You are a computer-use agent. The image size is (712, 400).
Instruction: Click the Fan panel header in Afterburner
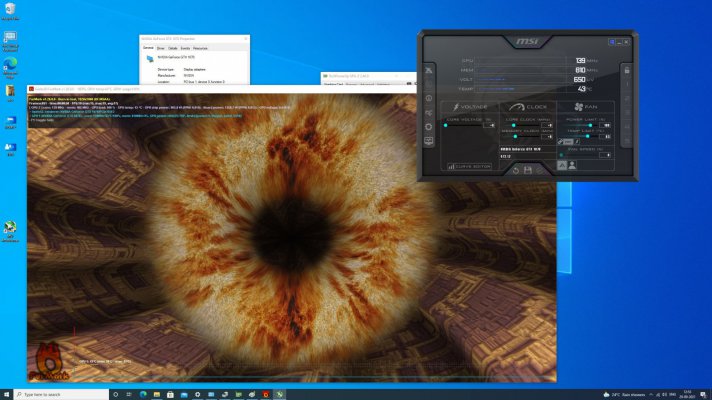click(x=586, y=107)
